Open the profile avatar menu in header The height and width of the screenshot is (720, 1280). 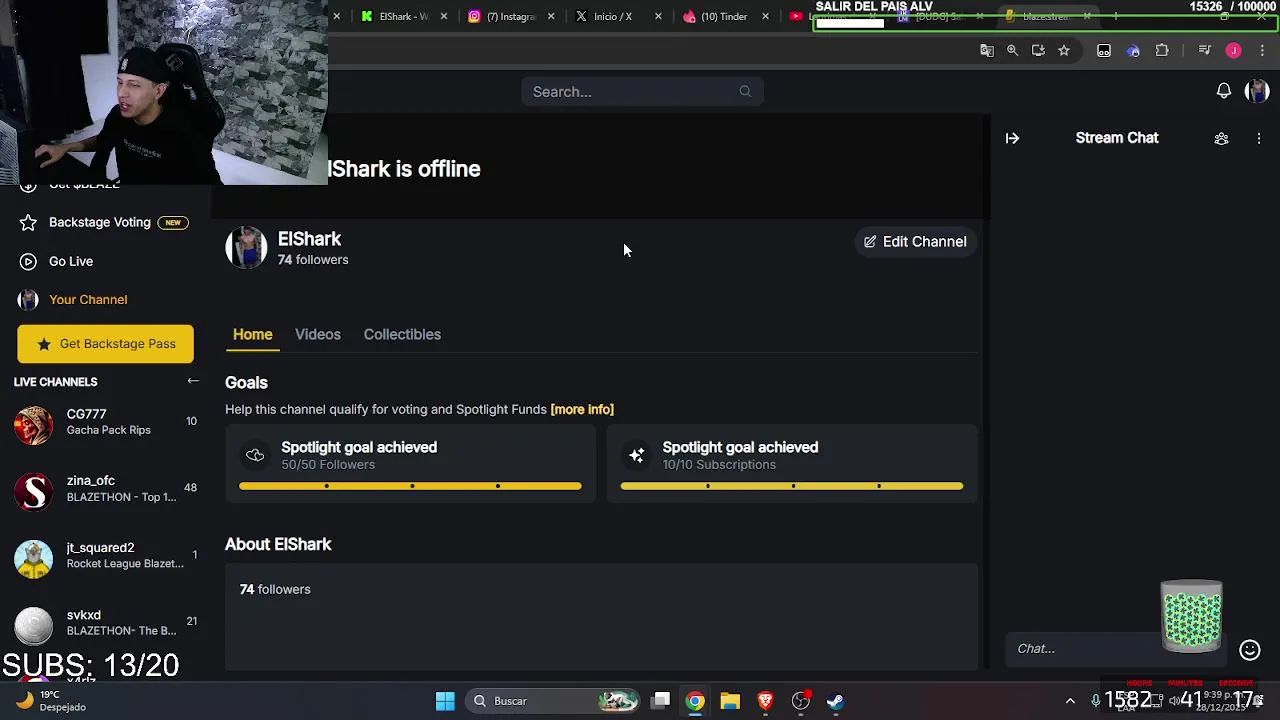click(1257, 91)
